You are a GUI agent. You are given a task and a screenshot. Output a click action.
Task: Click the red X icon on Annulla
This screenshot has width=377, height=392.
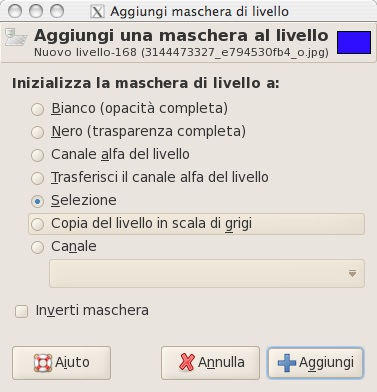point(187,362)
